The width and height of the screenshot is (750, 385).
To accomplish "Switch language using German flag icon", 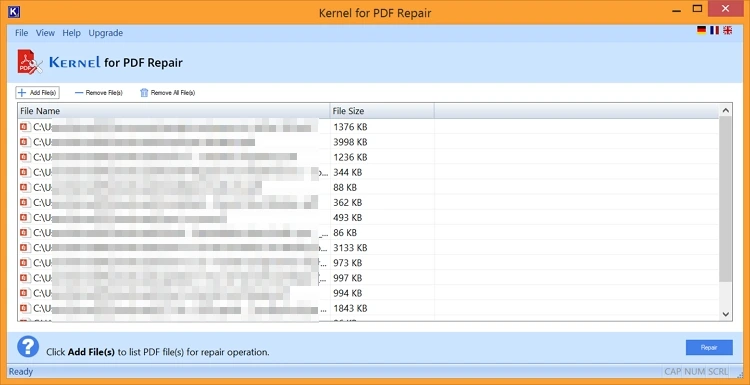I will pos(702,30).
